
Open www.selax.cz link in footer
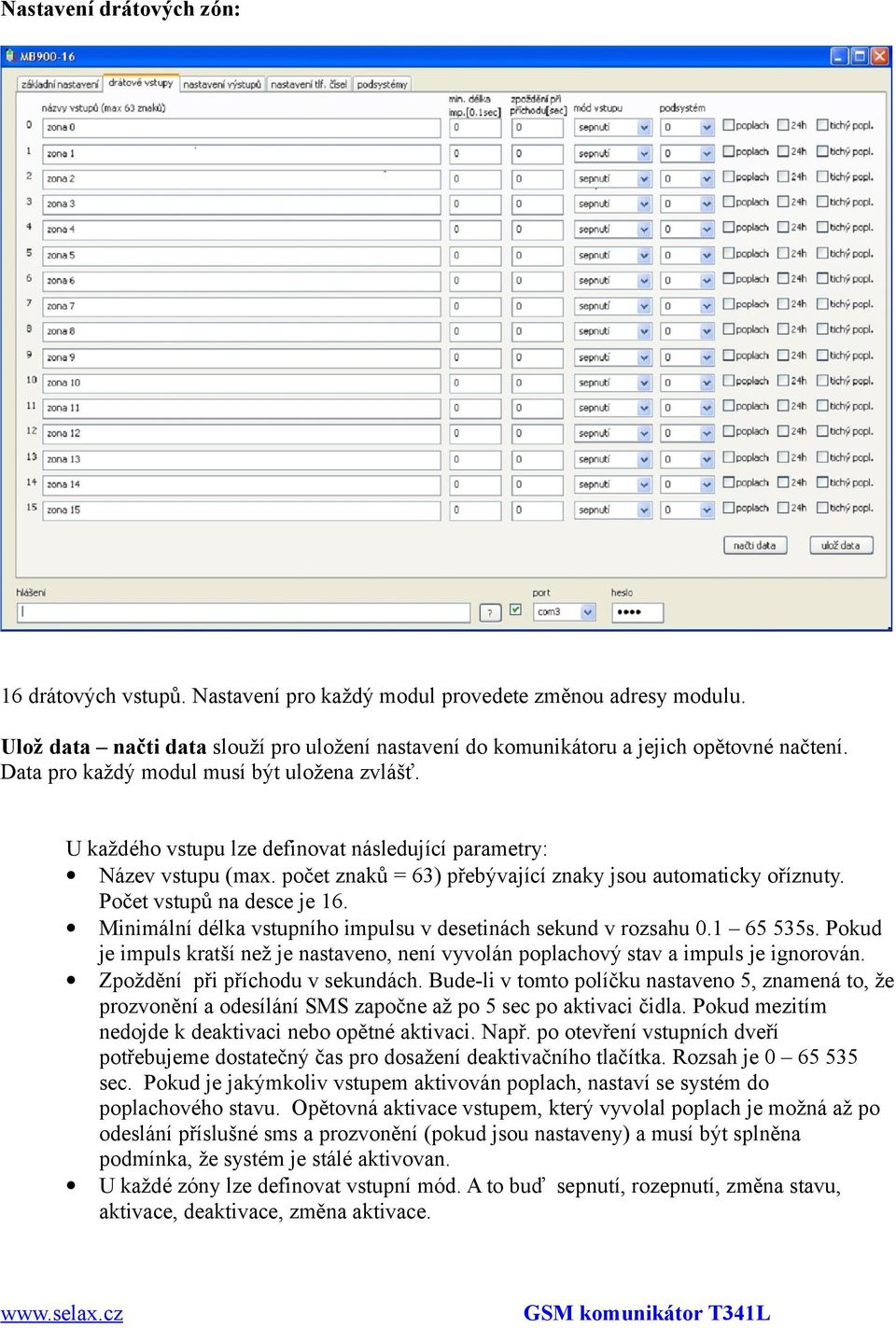coord(62,1313)
